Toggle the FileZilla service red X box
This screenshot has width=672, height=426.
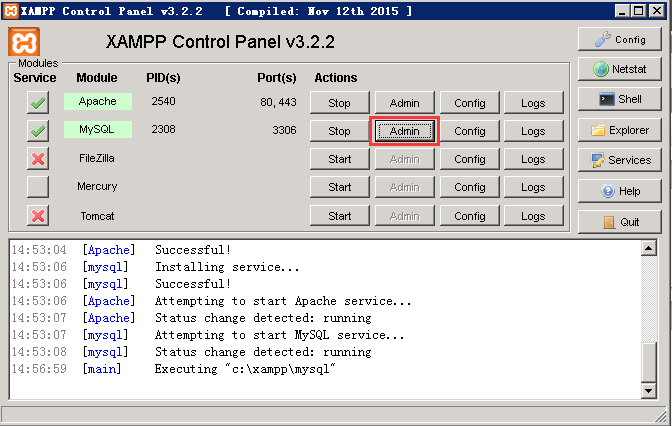pos(38,159)
